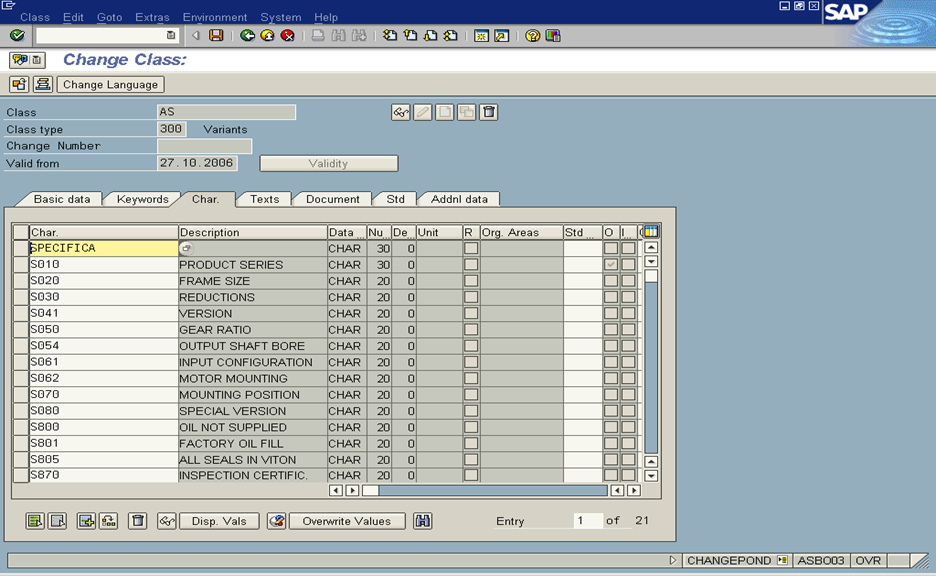Open the Environment menu
The image size is (936, 576).
click(x=215, y=17)
